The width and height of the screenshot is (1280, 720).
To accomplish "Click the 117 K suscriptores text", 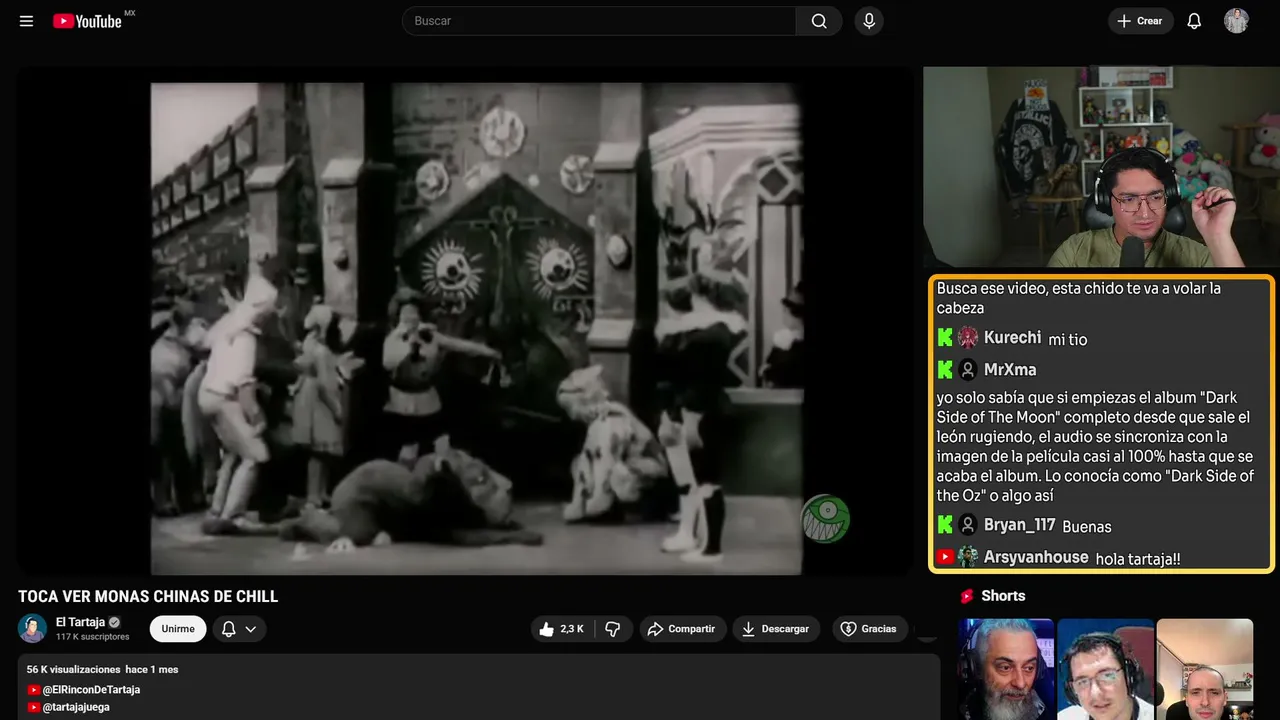I will [93, 637].
